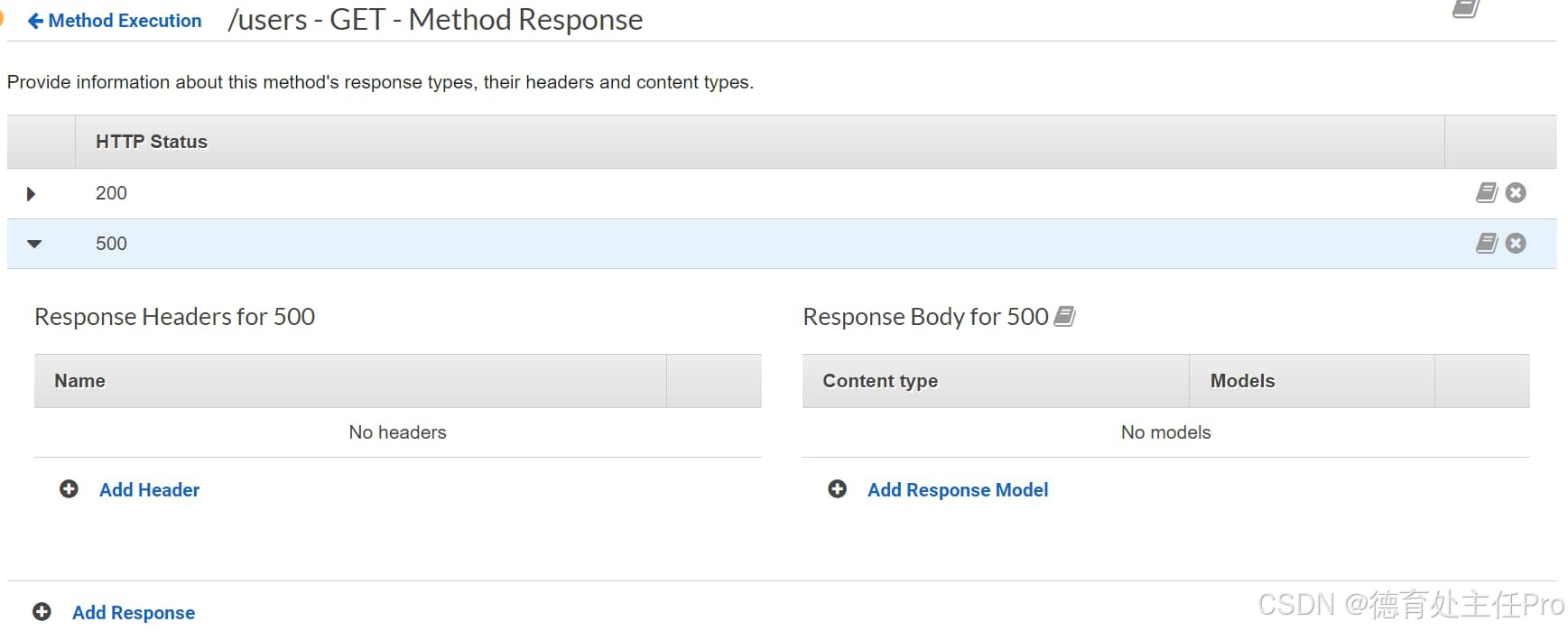The width and height of the screenshot is (1568, 631).
Task: Open documentation book icon for Method Response page
Action: click(1465, 8)
